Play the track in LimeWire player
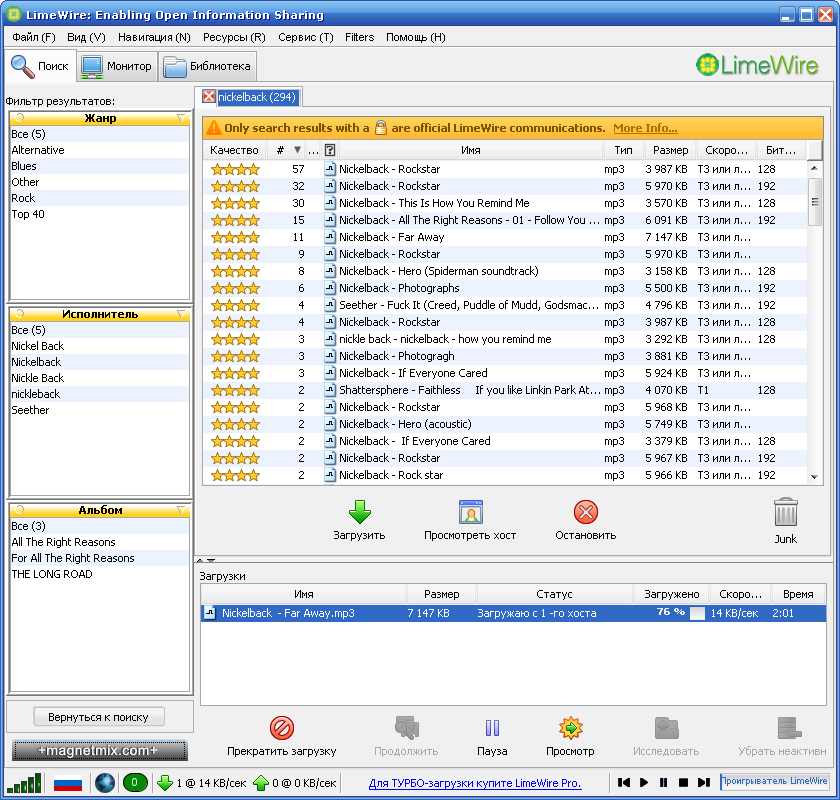Viewport: 840px width, 800px height. 644,783
